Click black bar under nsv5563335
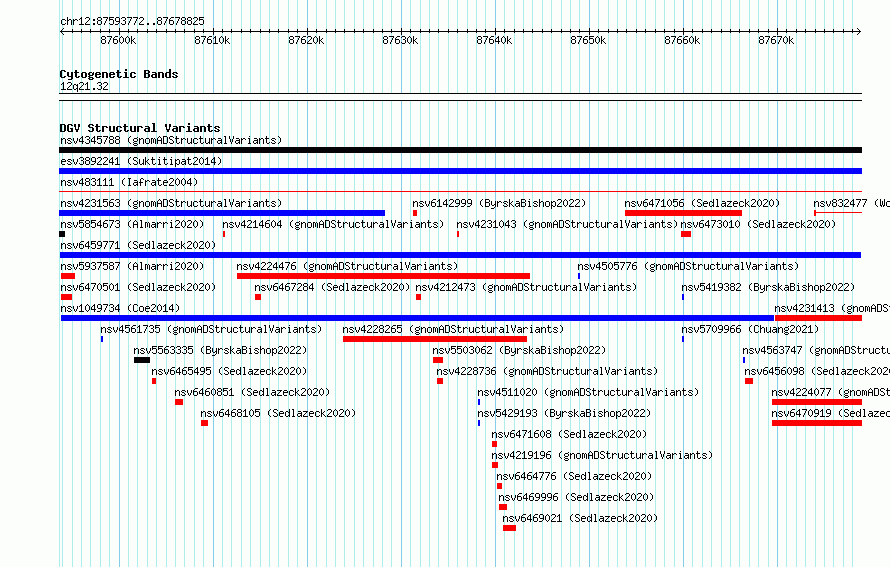 point(142,360)
